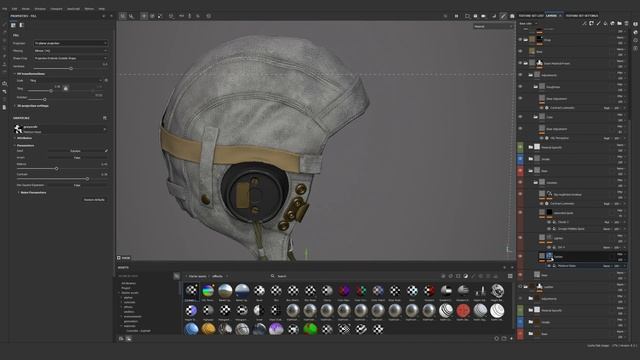This screenshot has width=640, height=360.
Task: Switch to the Texture Set Settings tab
Action: (582, 16)
